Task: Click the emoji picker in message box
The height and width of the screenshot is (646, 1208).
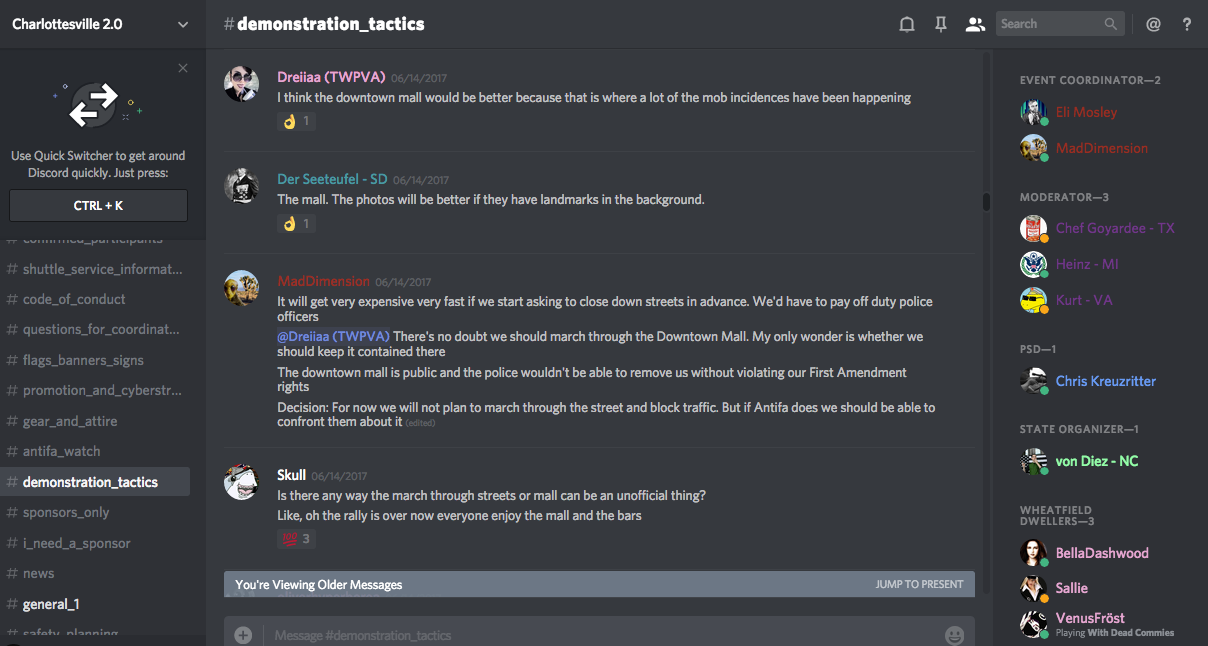Action: tap(954, 635)
